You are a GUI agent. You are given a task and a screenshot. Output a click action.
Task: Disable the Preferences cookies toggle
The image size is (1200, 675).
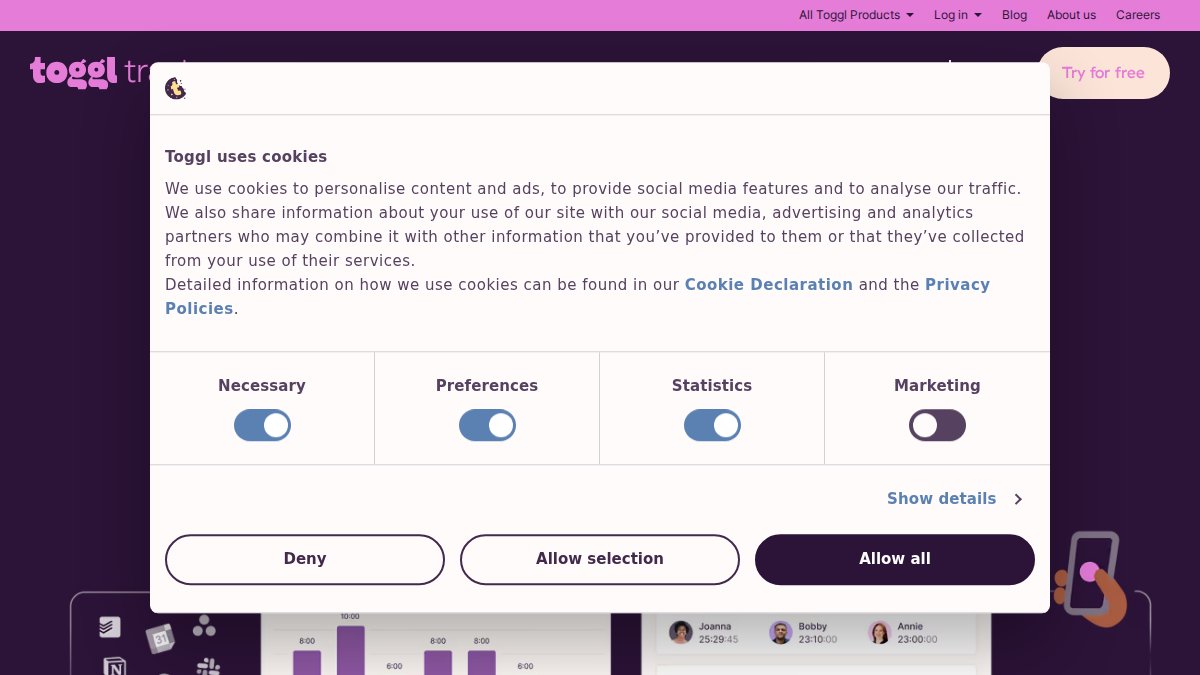tap(487, 425)
